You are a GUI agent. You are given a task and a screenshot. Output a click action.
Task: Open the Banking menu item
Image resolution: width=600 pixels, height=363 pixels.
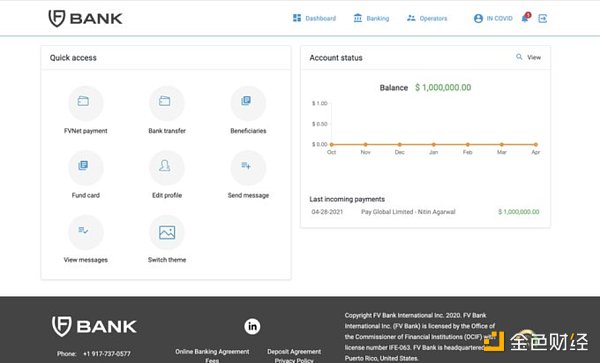point(371,18)
